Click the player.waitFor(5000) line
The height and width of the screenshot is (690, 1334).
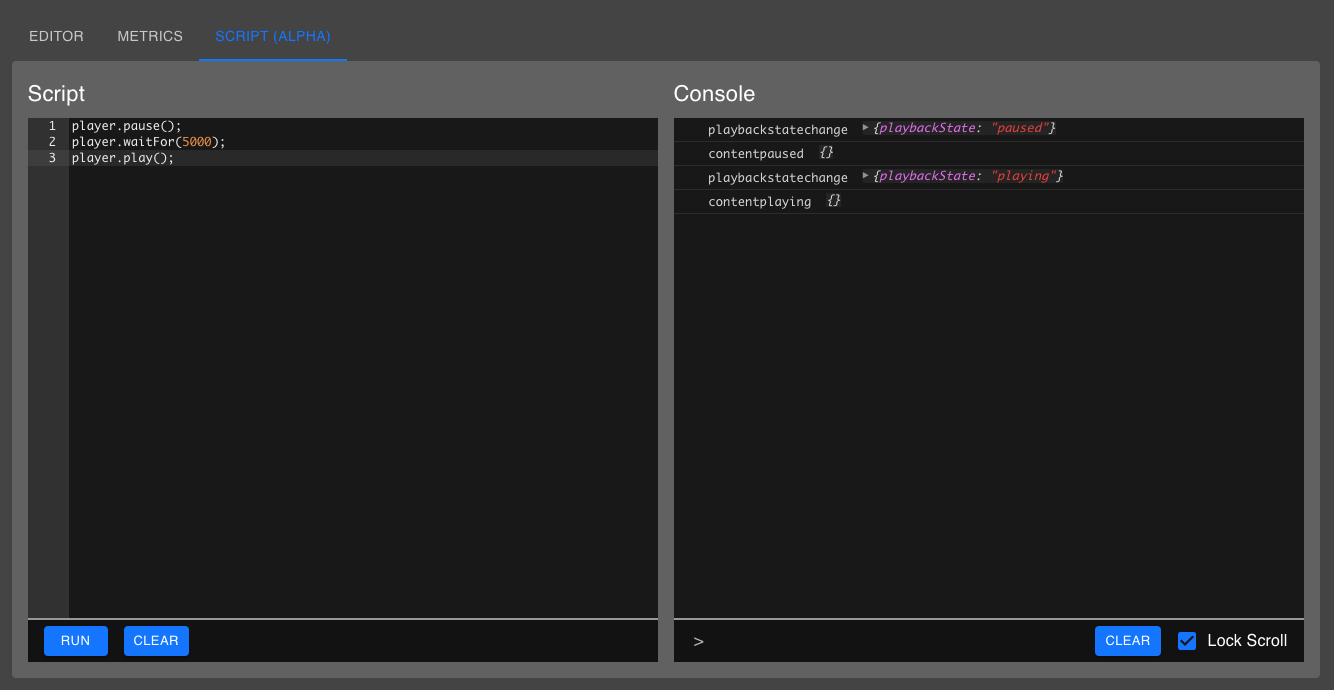(x=147, y=141)
